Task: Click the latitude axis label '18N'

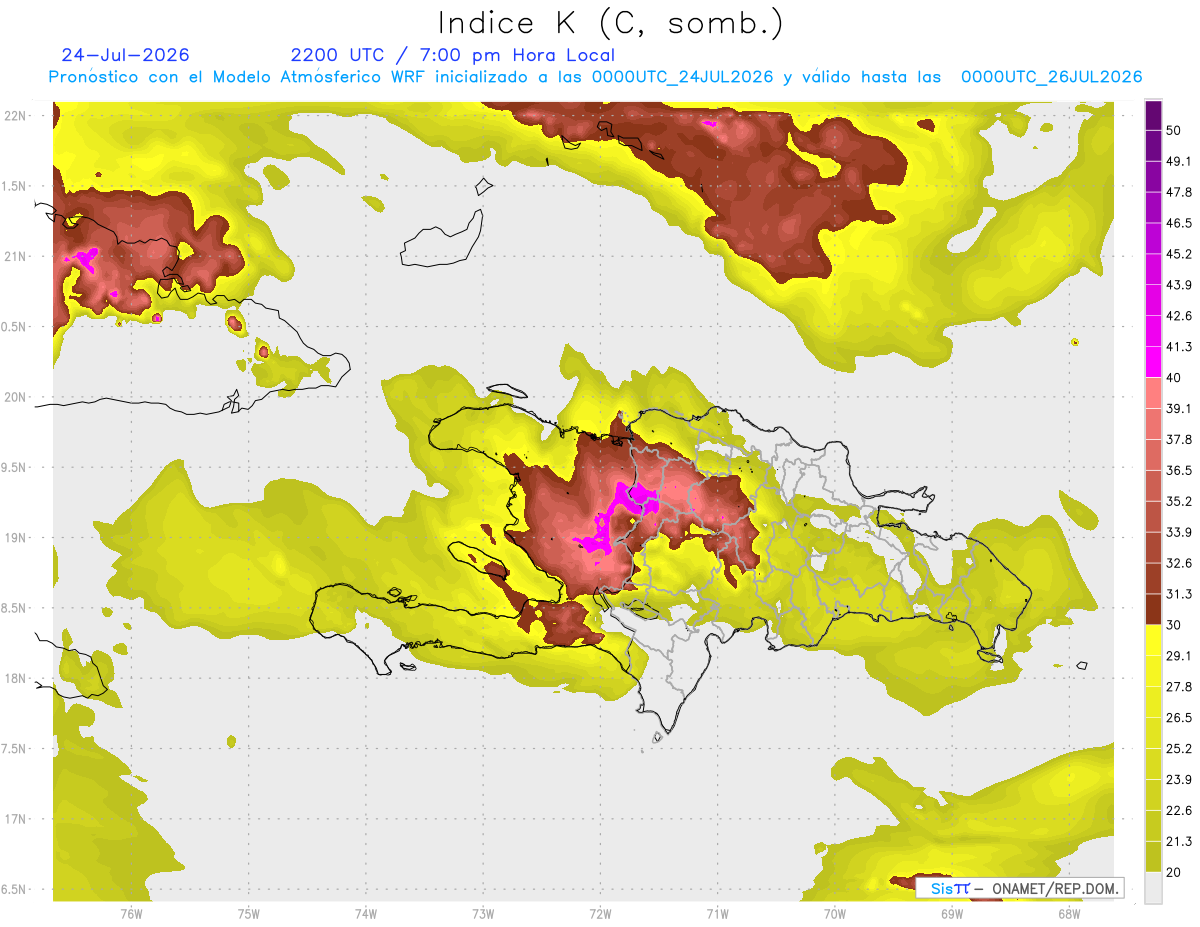Action: pyautogui.click(x=17, y=679)
